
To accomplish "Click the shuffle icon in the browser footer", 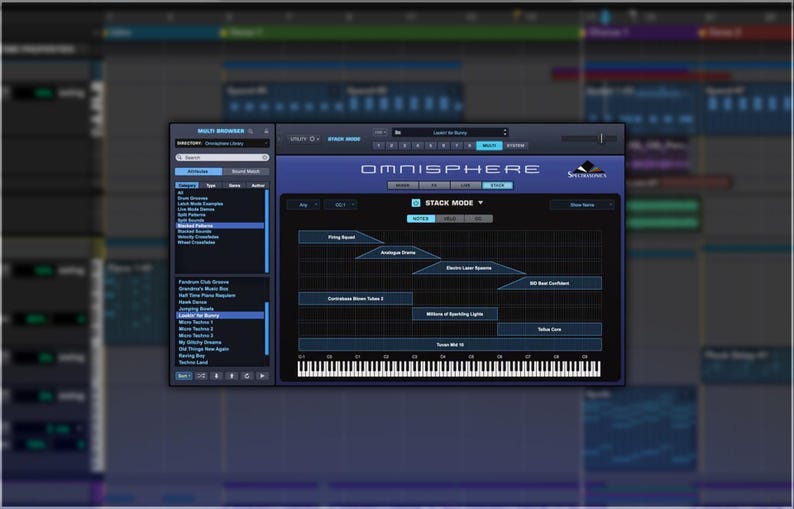I will tap(201, 376).
